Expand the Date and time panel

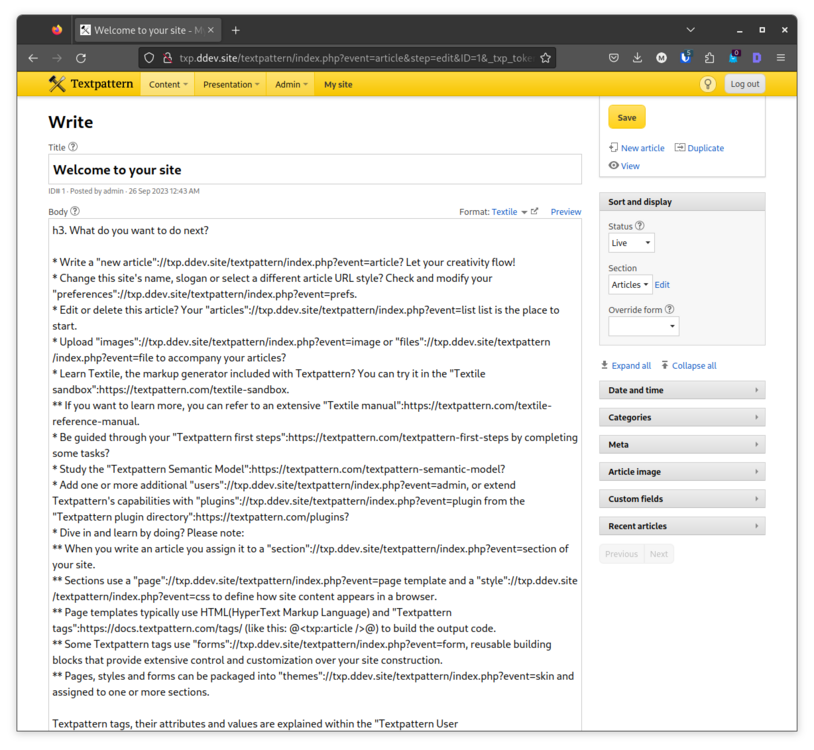682,390
